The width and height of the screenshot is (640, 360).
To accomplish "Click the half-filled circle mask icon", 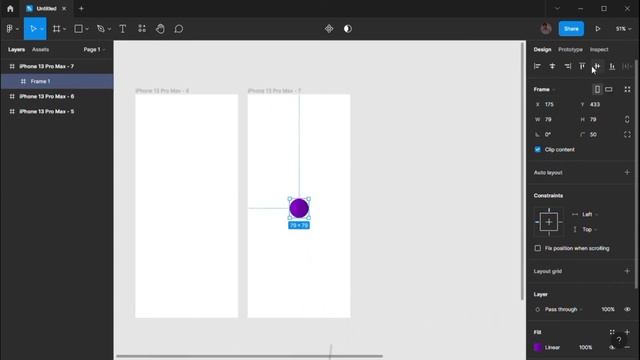I will (348, 29).
